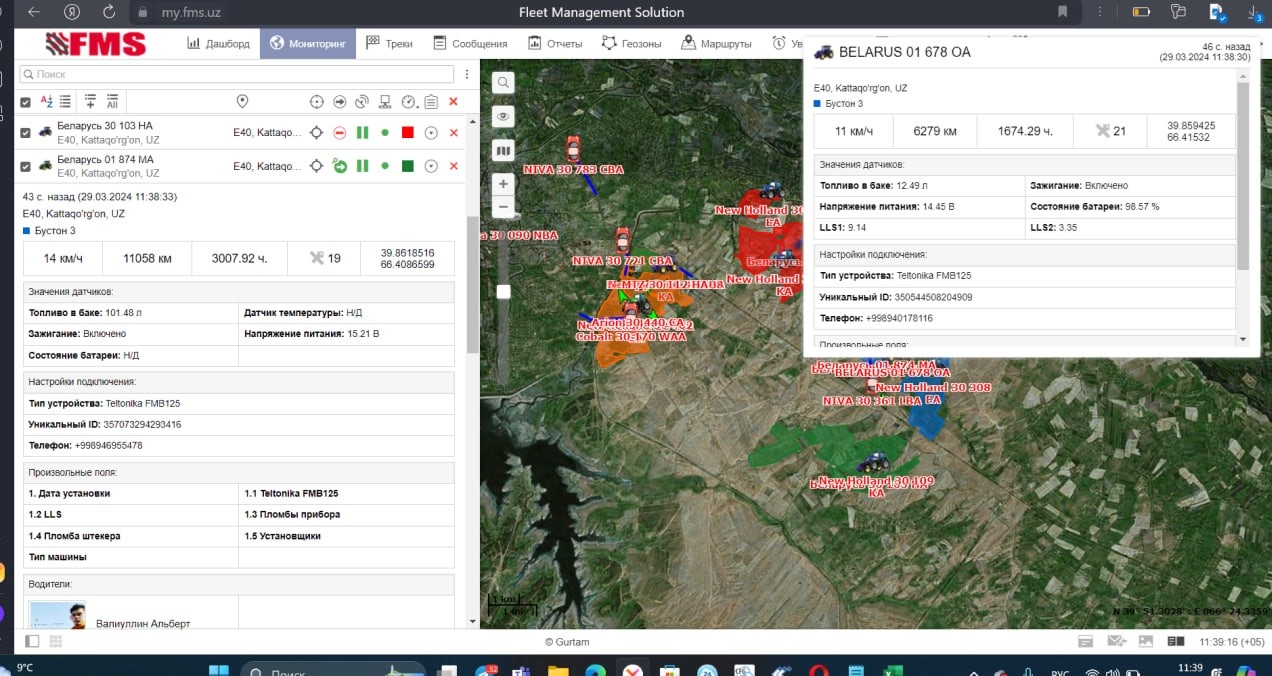The height and width of the screenshot is (676, 1272).
Task: Select the grid layout icon at bottom-left
Action: [x=54, y=641]
